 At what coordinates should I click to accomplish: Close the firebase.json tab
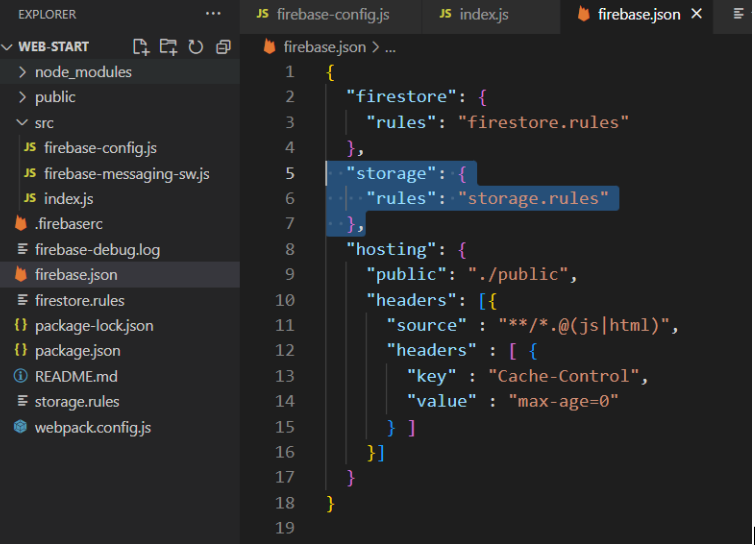pyautogui.click(x=696, y=14)
